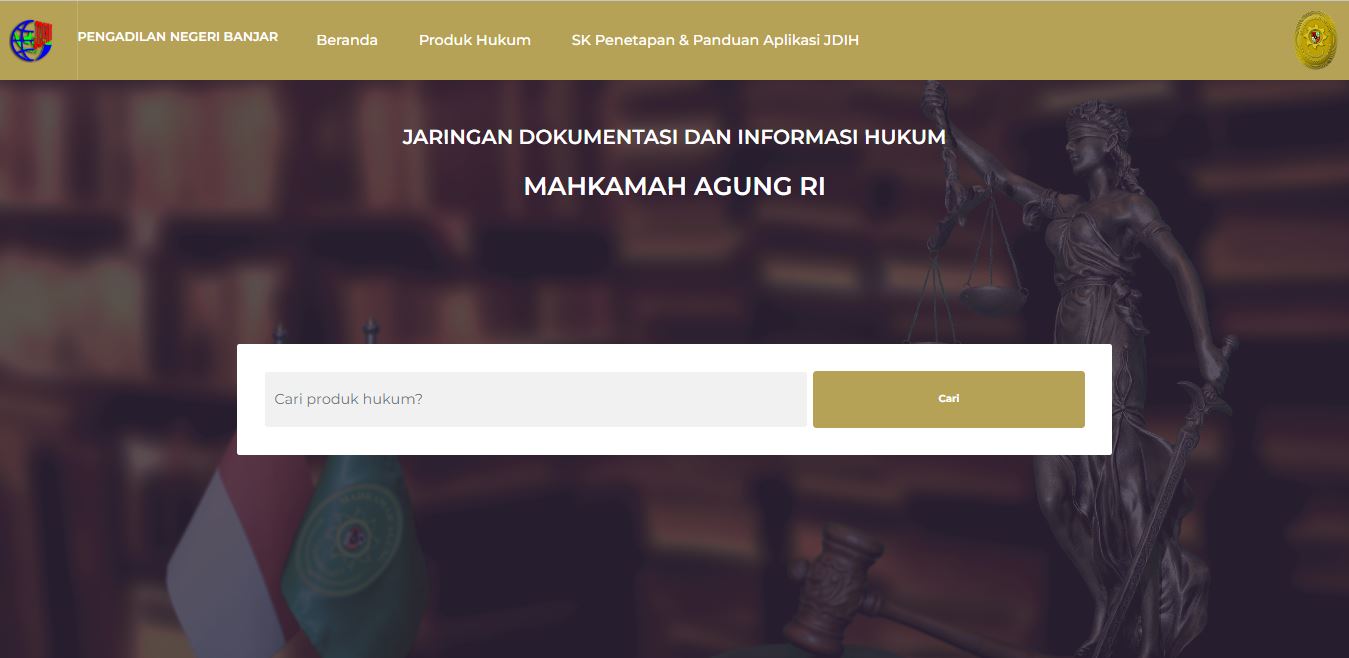The image size is (1349, 658).
Task: Open SK Penetapan & Panduan Aplikasi JDIH
Action: [715, 40]
